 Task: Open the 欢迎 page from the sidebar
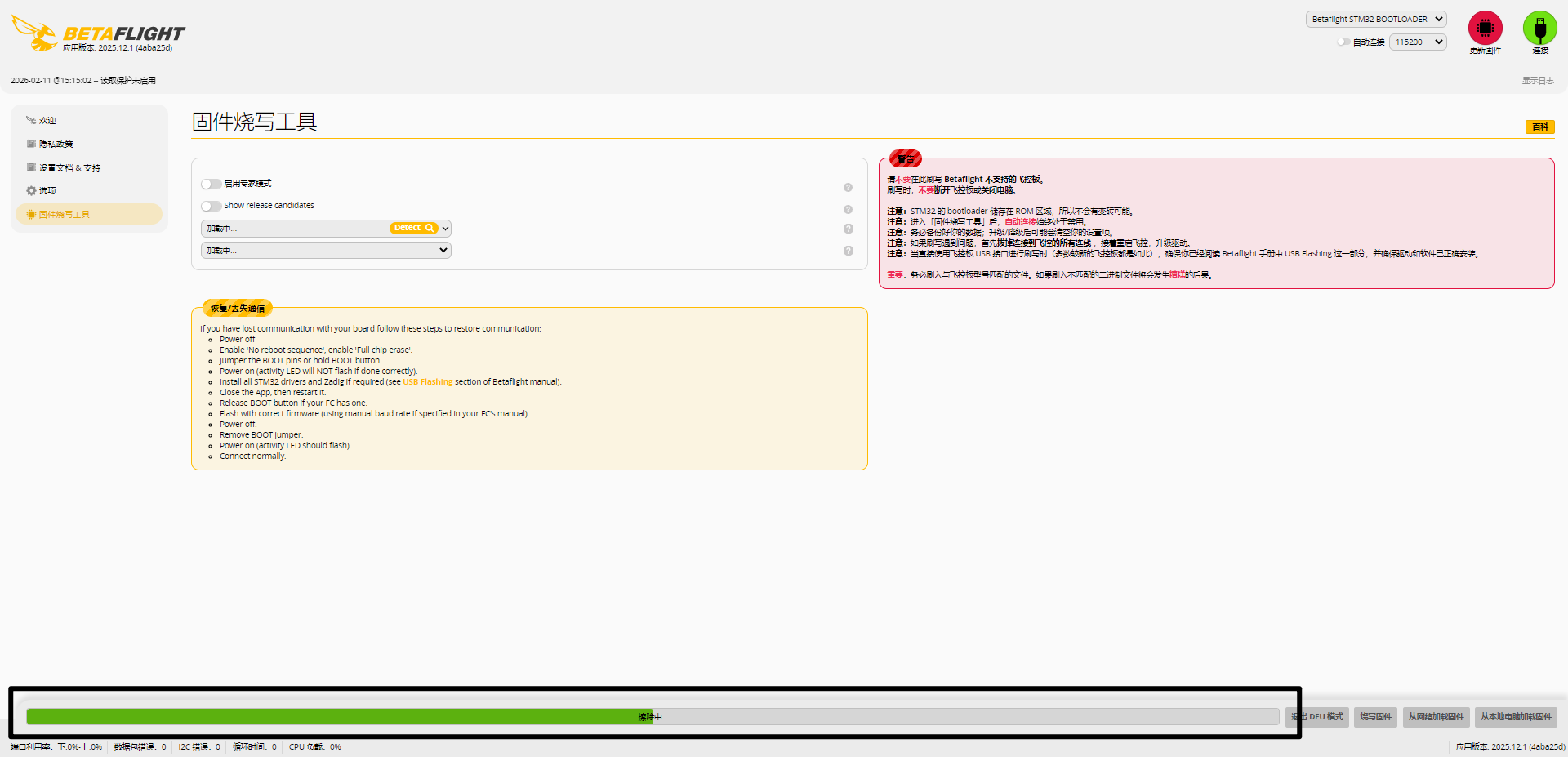[x=47, y=121]
